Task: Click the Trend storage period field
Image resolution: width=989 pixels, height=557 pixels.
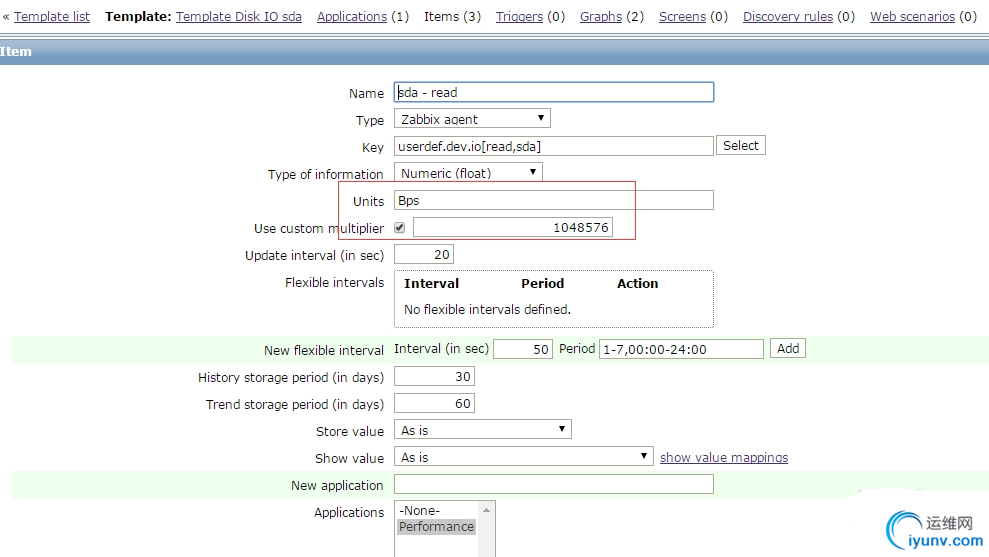Action: 435,403
